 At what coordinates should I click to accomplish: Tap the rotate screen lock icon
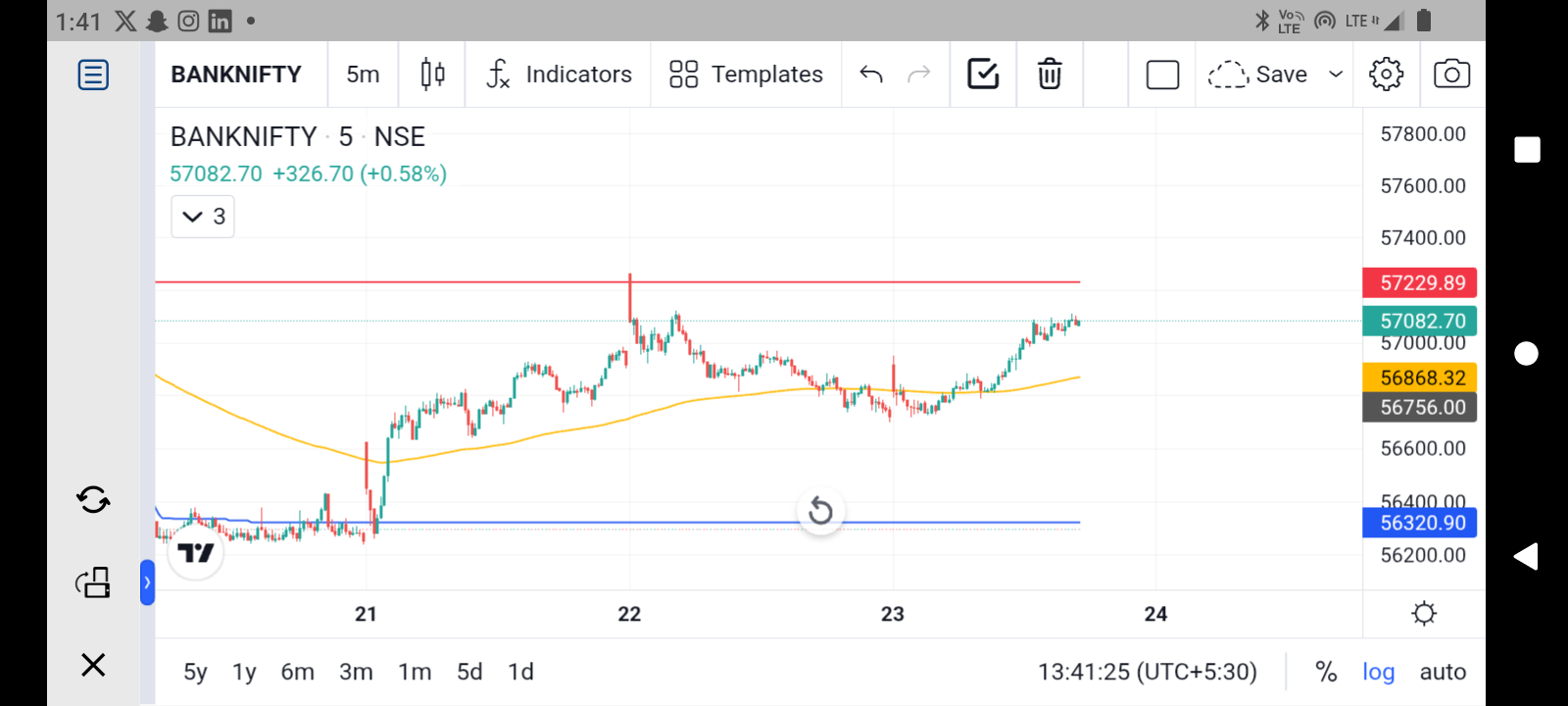point(93,582)
